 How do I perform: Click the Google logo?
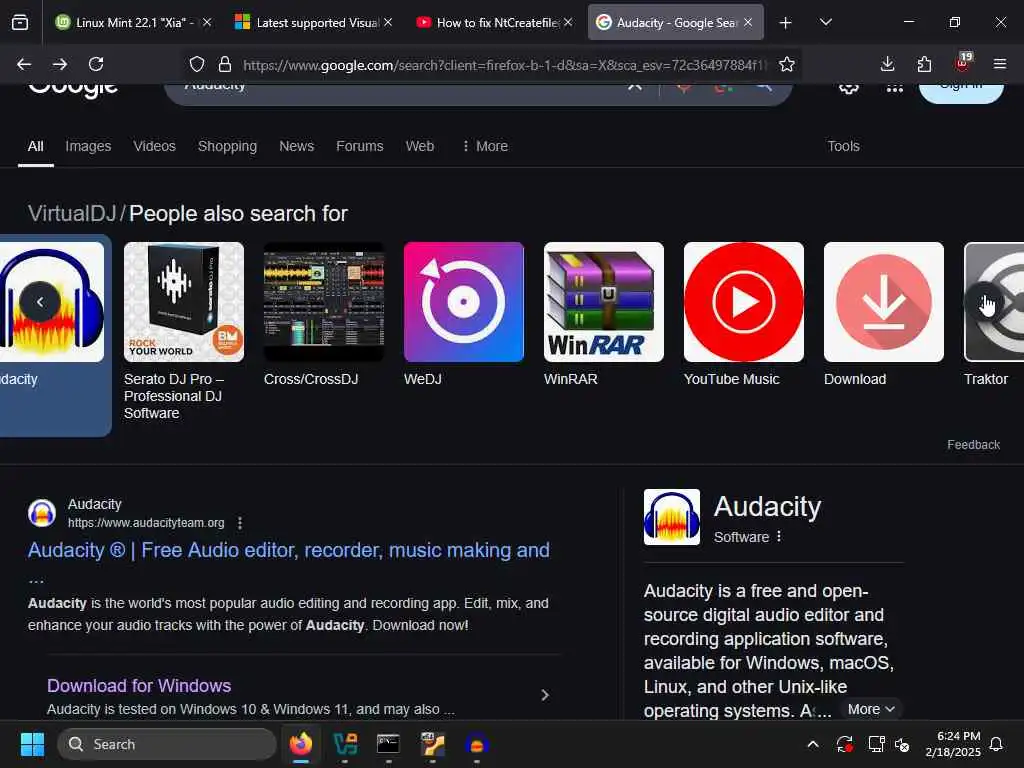coord(72,90)
